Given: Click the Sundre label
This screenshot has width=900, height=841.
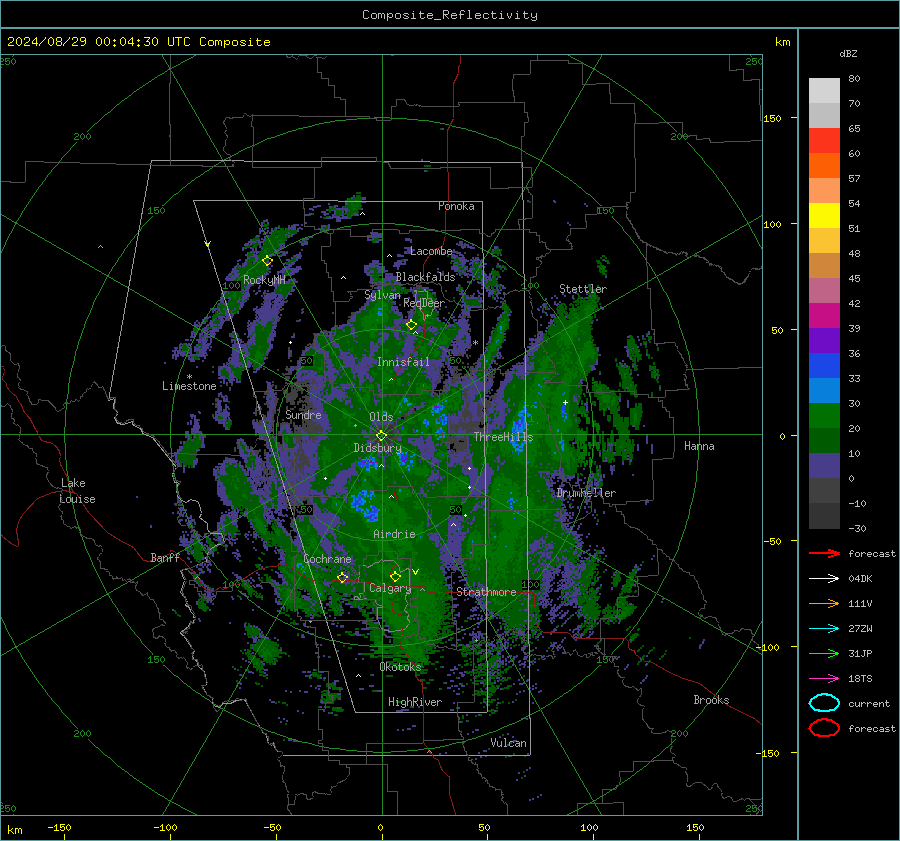Looking at the screenshot, I should coord(303,414).
